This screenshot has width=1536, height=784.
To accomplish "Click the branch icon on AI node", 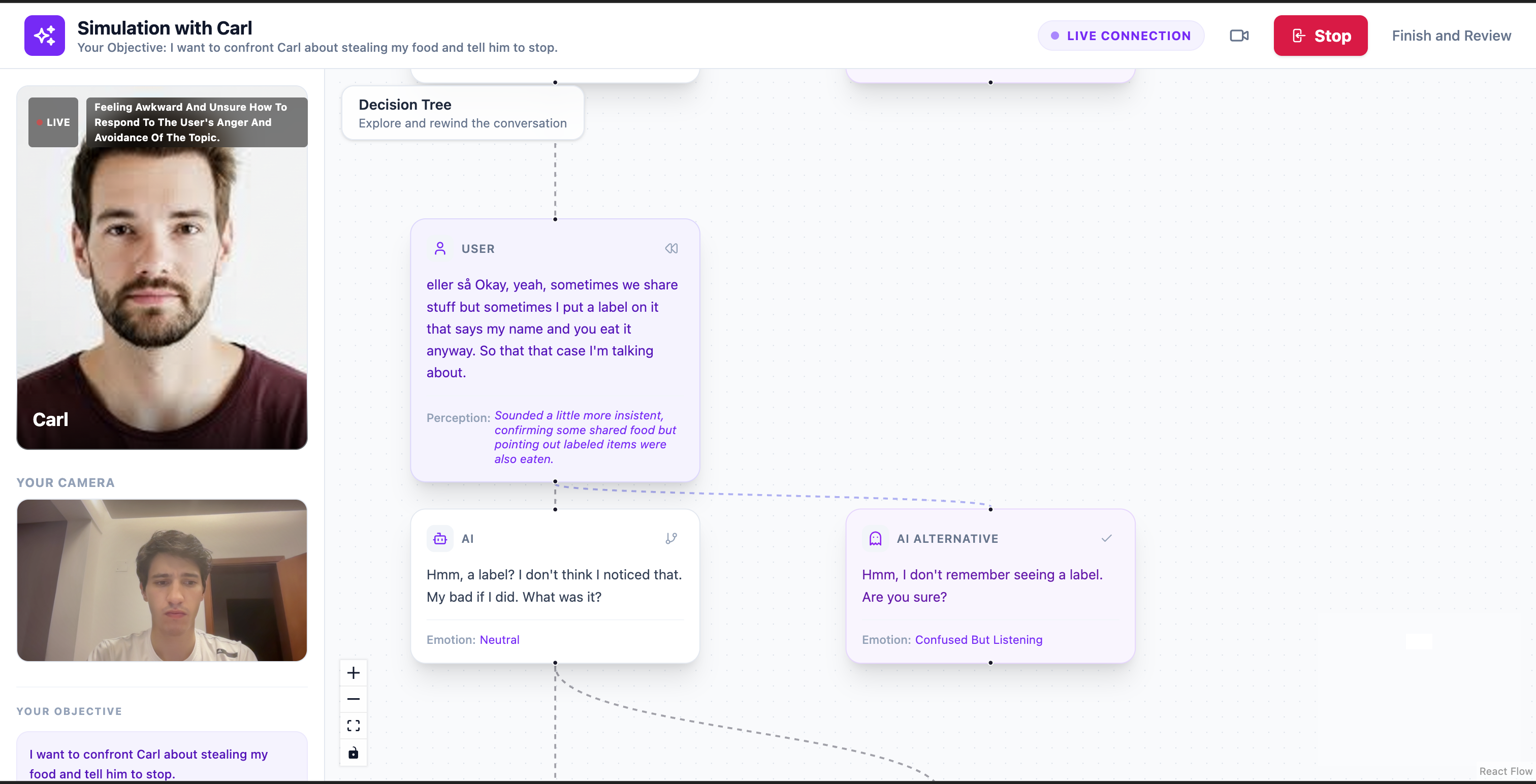I will [x=671, y=538].
